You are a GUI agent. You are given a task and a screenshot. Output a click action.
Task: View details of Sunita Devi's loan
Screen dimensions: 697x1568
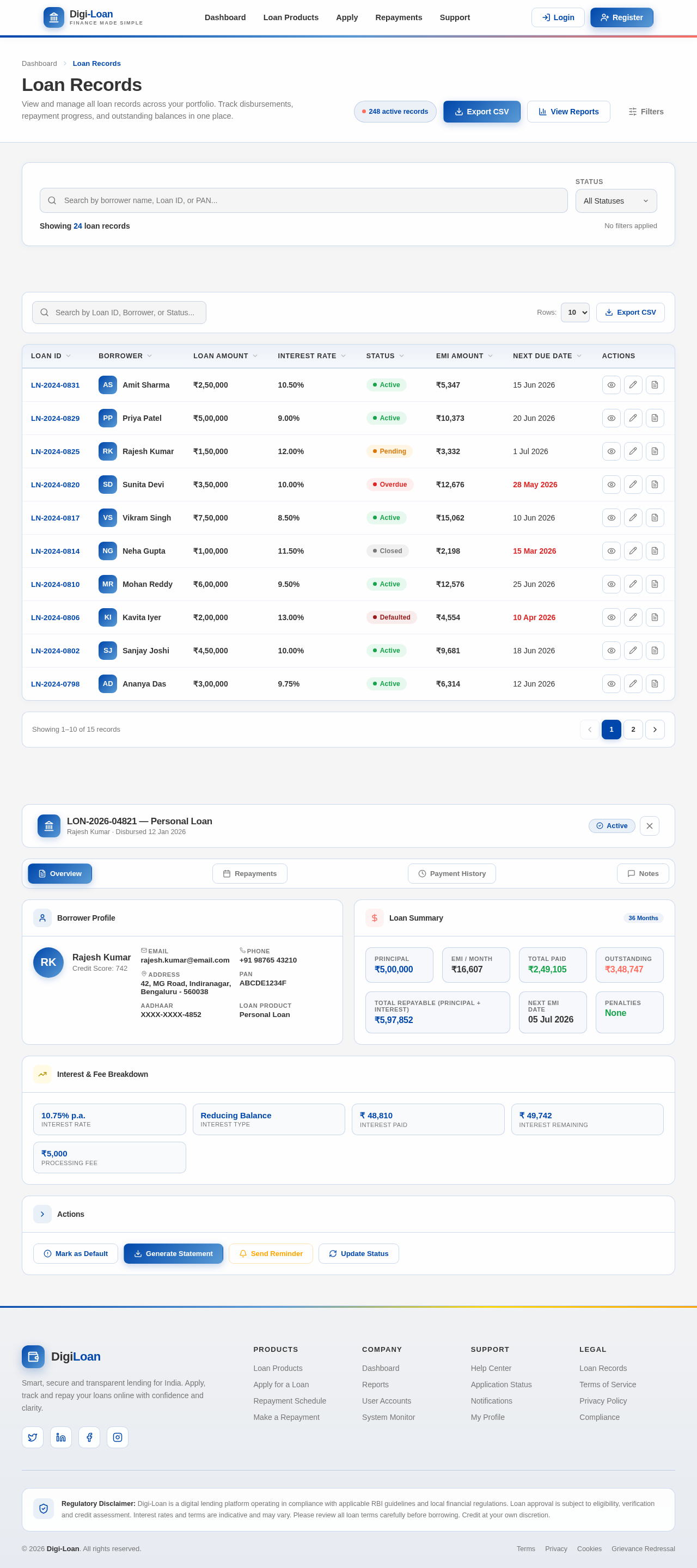pyautogui.click(x=611, y=485)
